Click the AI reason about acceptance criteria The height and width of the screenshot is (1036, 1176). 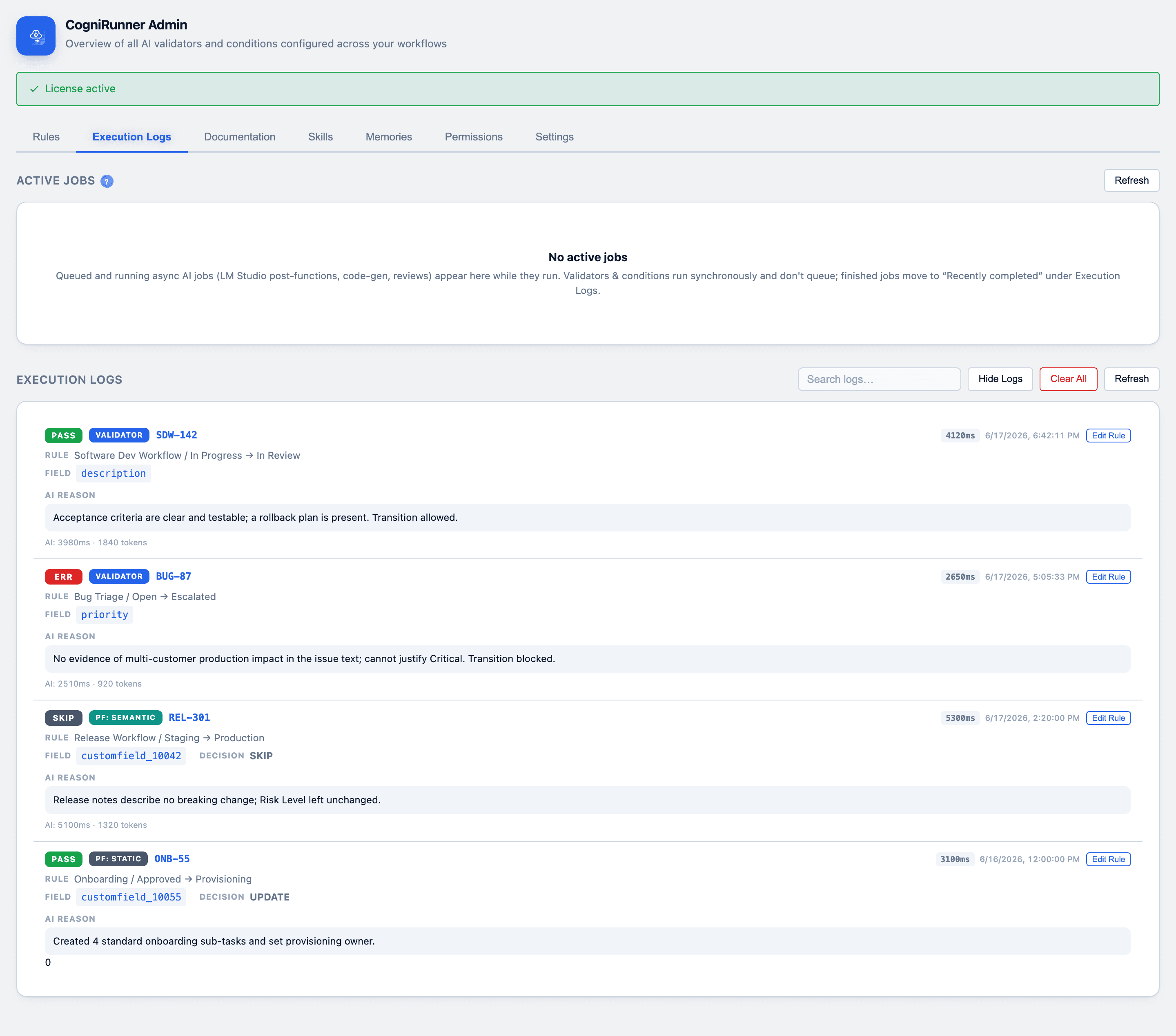[588, 518]
